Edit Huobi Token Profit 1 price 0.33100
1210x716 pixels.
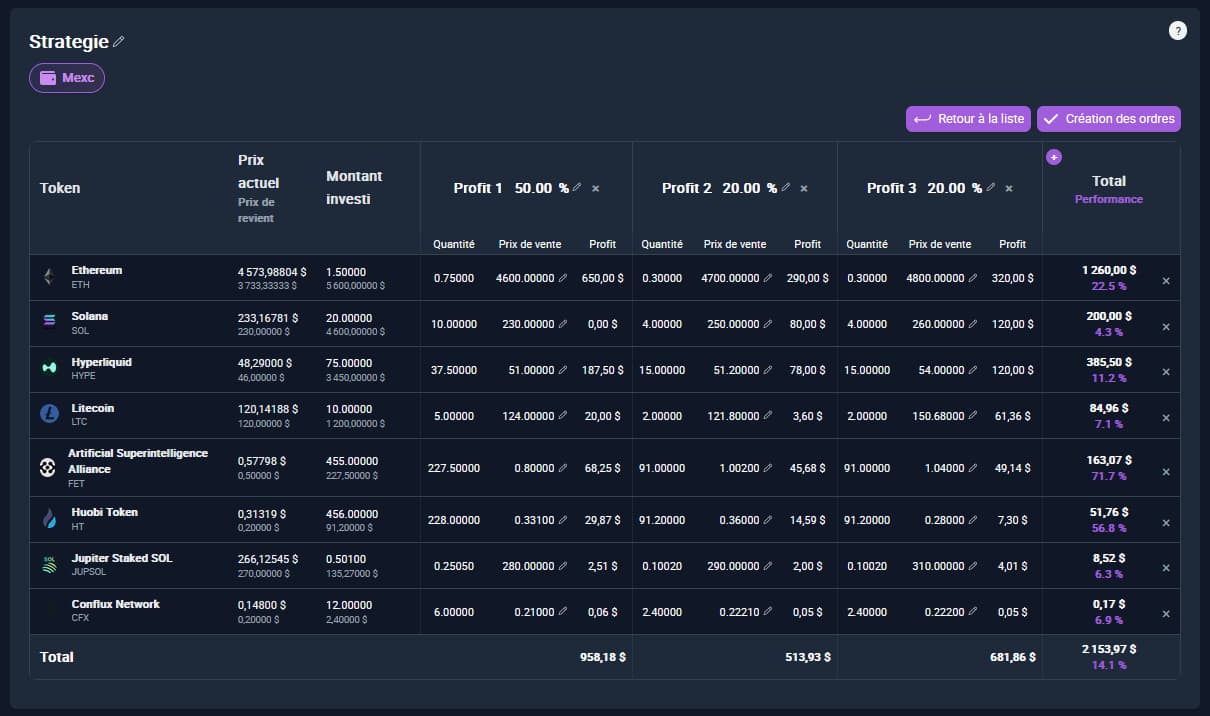coord(562,520)
